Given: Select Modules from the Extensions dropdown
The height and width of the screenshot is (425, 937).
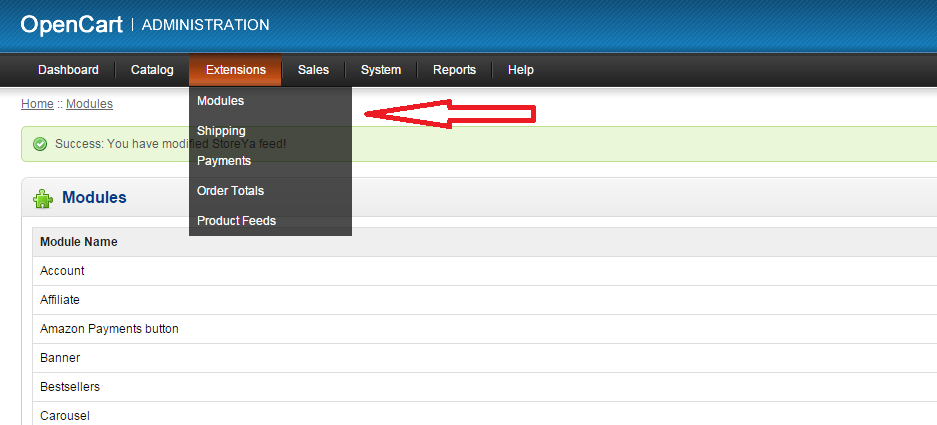Looking at the screenshot, I should [x=221, y=101].
